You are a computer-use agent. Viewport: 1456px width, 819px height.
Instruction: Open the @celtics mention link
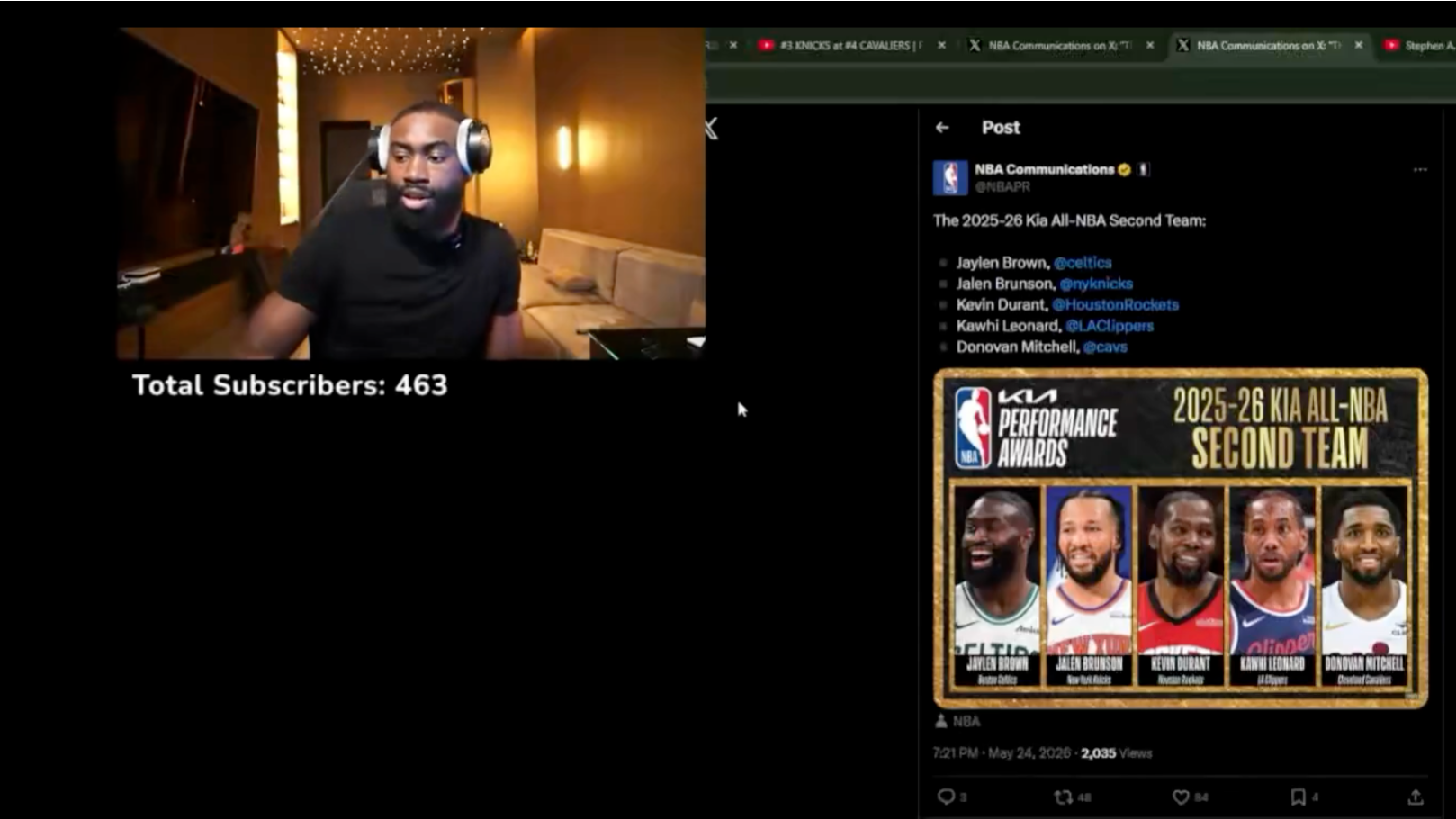[x=1083, y=263]
